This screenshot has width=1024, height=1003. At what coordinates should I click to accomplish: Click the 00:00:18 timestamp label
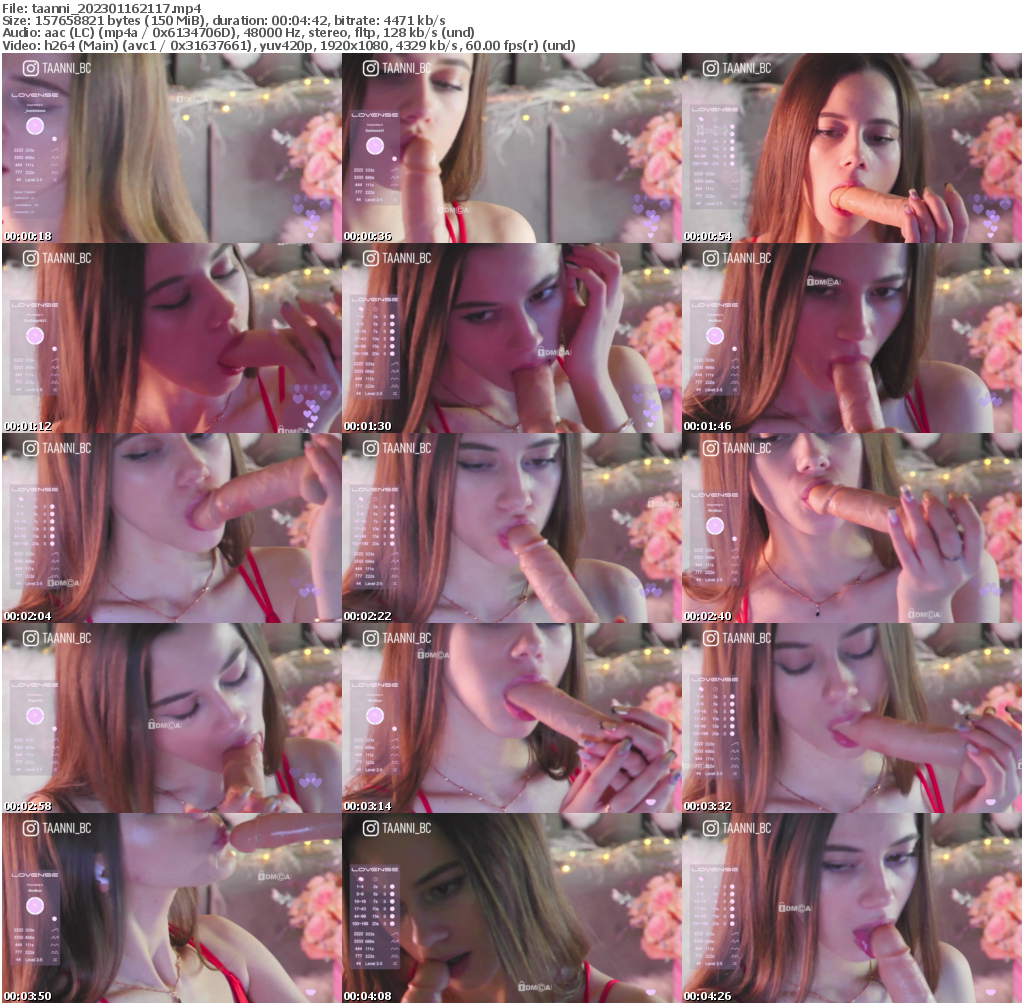pyautogui.click(x=28, y=236)
